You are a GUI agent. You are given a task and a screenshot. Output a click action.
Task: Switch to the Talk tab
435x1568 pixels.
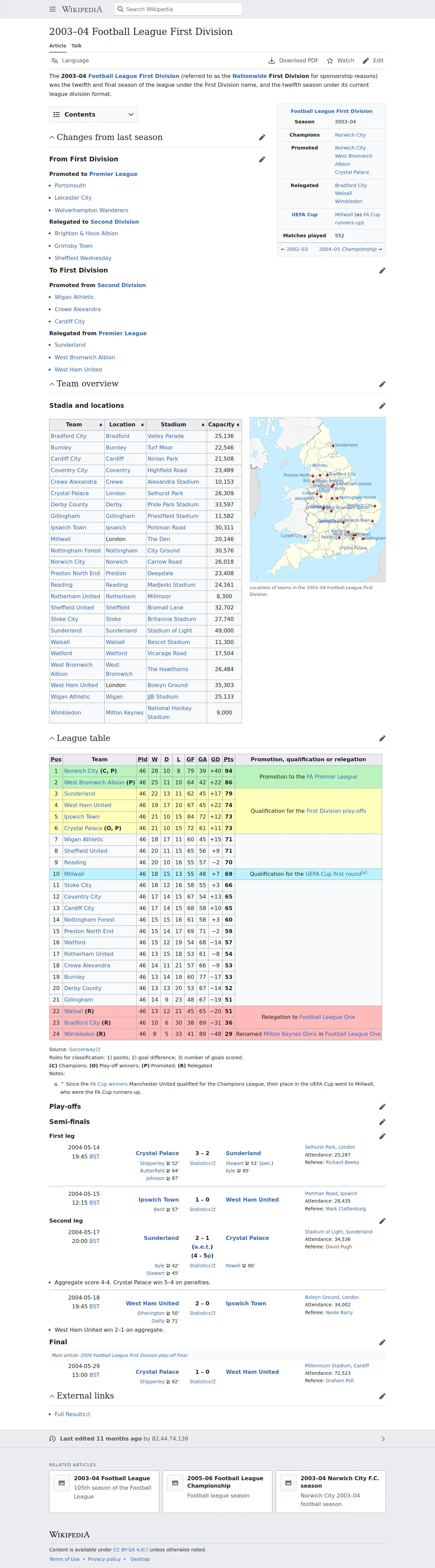coord(76,46)
